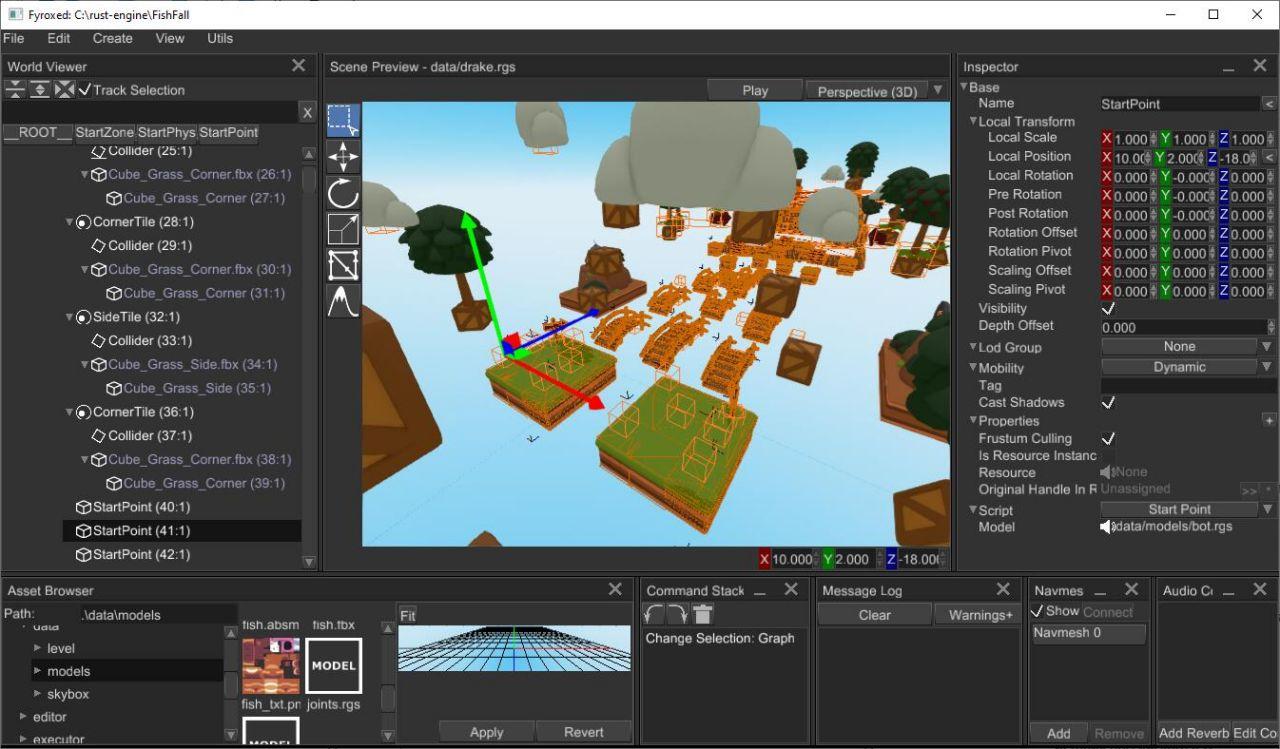Image resolution: width=1280 pixels, height=749 pixels.
Task: Open the Lod Group None dropdown
Action: [1266, 347]
